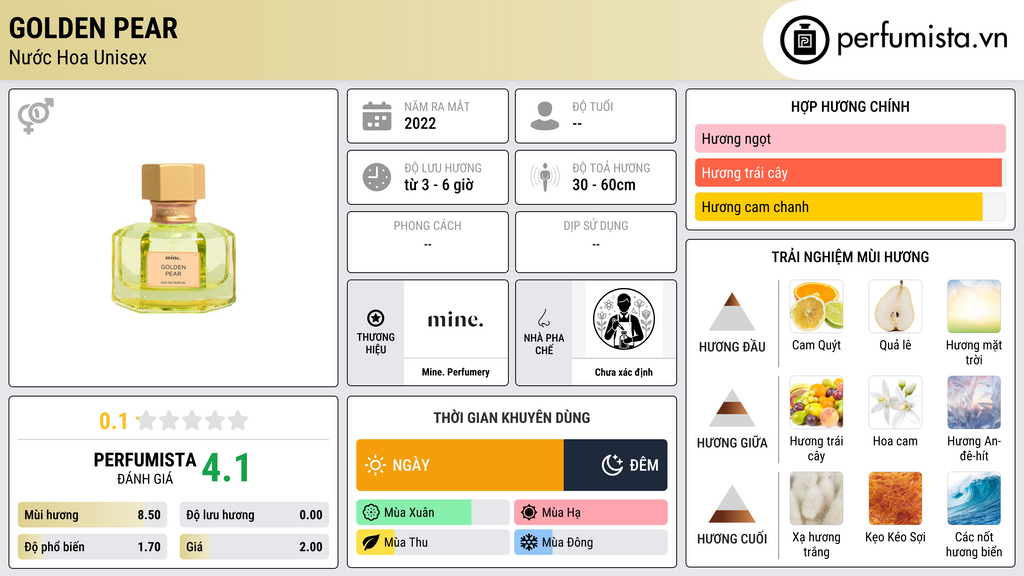Click the Đêm nighttime usage segment
Screen dimensions: 1024x576
615,465
